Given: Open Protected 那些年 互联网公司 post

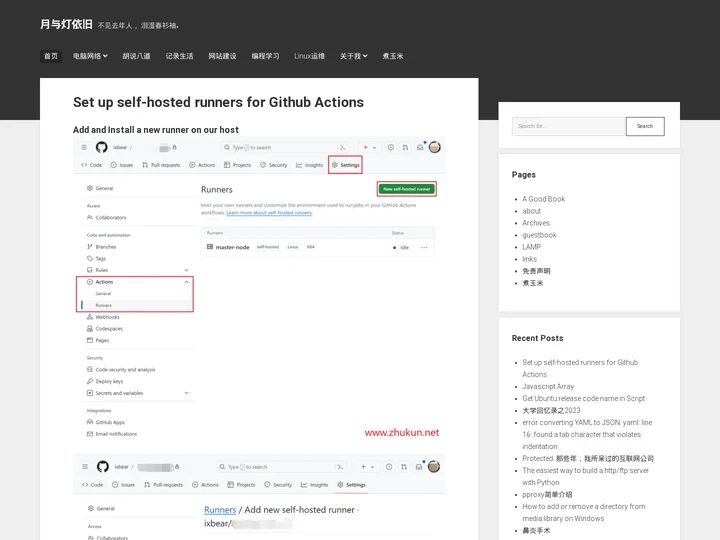Looking at the screenshot, I should 588,458.
